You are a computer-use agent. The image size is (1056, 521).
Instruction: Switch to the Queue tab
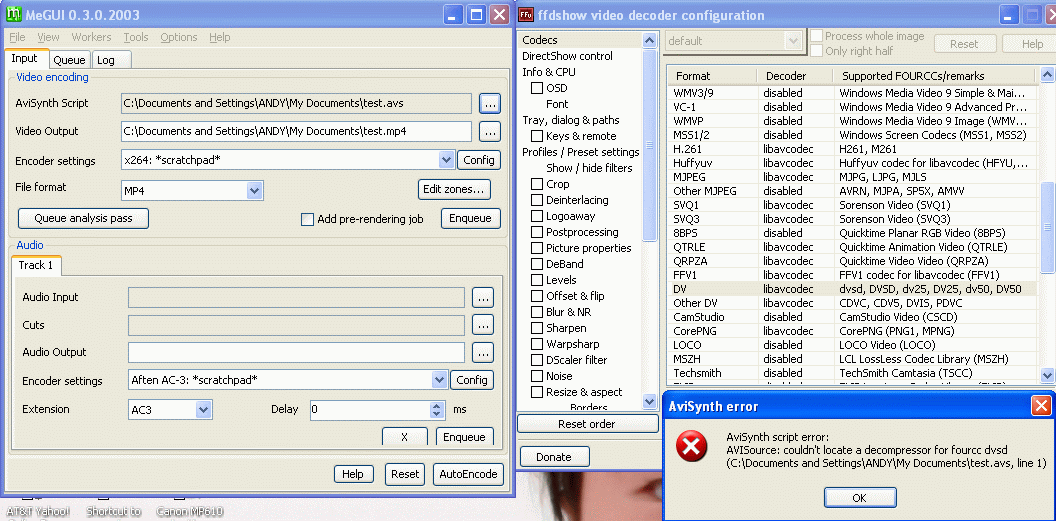[69, 60]
